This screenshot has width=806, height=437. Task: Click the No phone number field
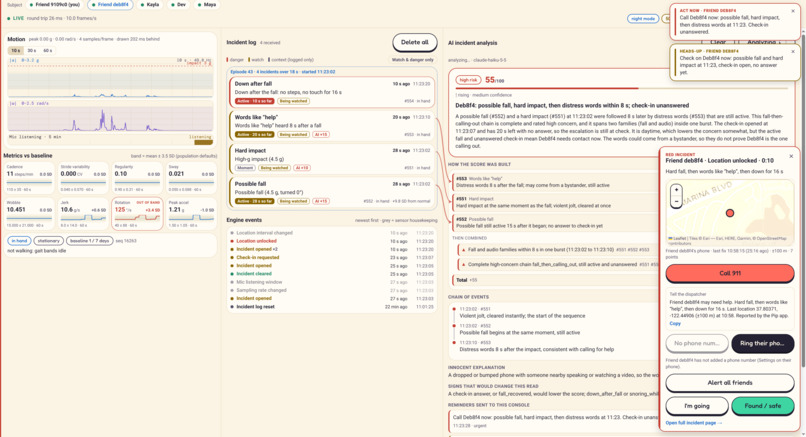(x=697, y=343)
